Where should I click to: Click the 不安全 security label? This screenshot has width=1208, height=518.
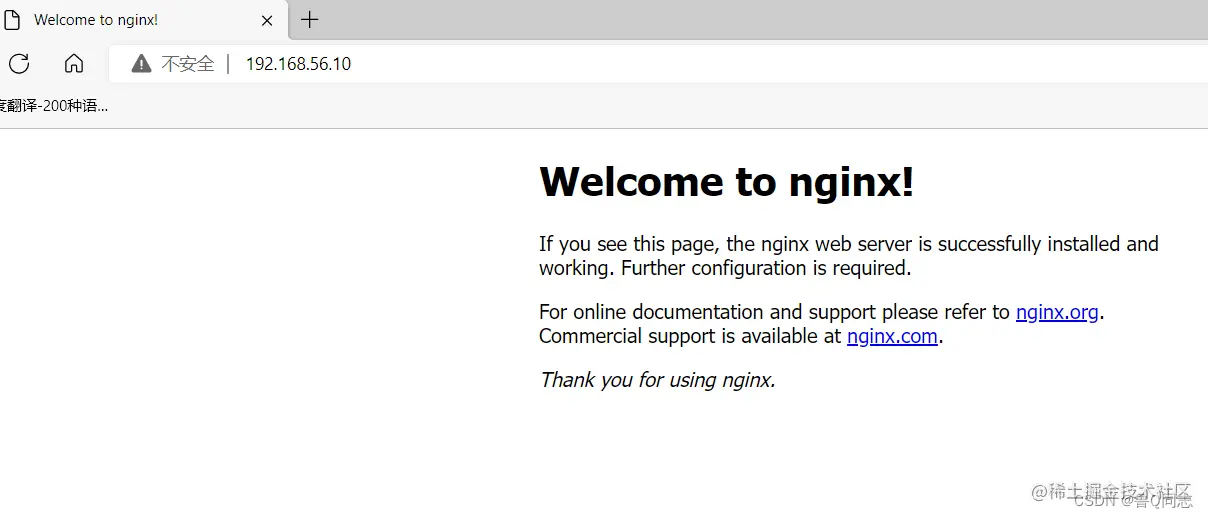[x=188, y=64]
